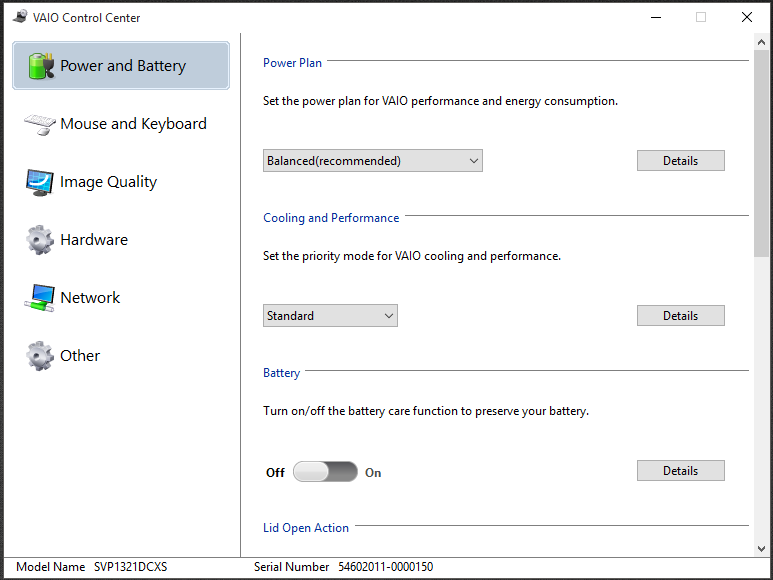Click the Power and Battery plug icon

[x=41, y=66]
